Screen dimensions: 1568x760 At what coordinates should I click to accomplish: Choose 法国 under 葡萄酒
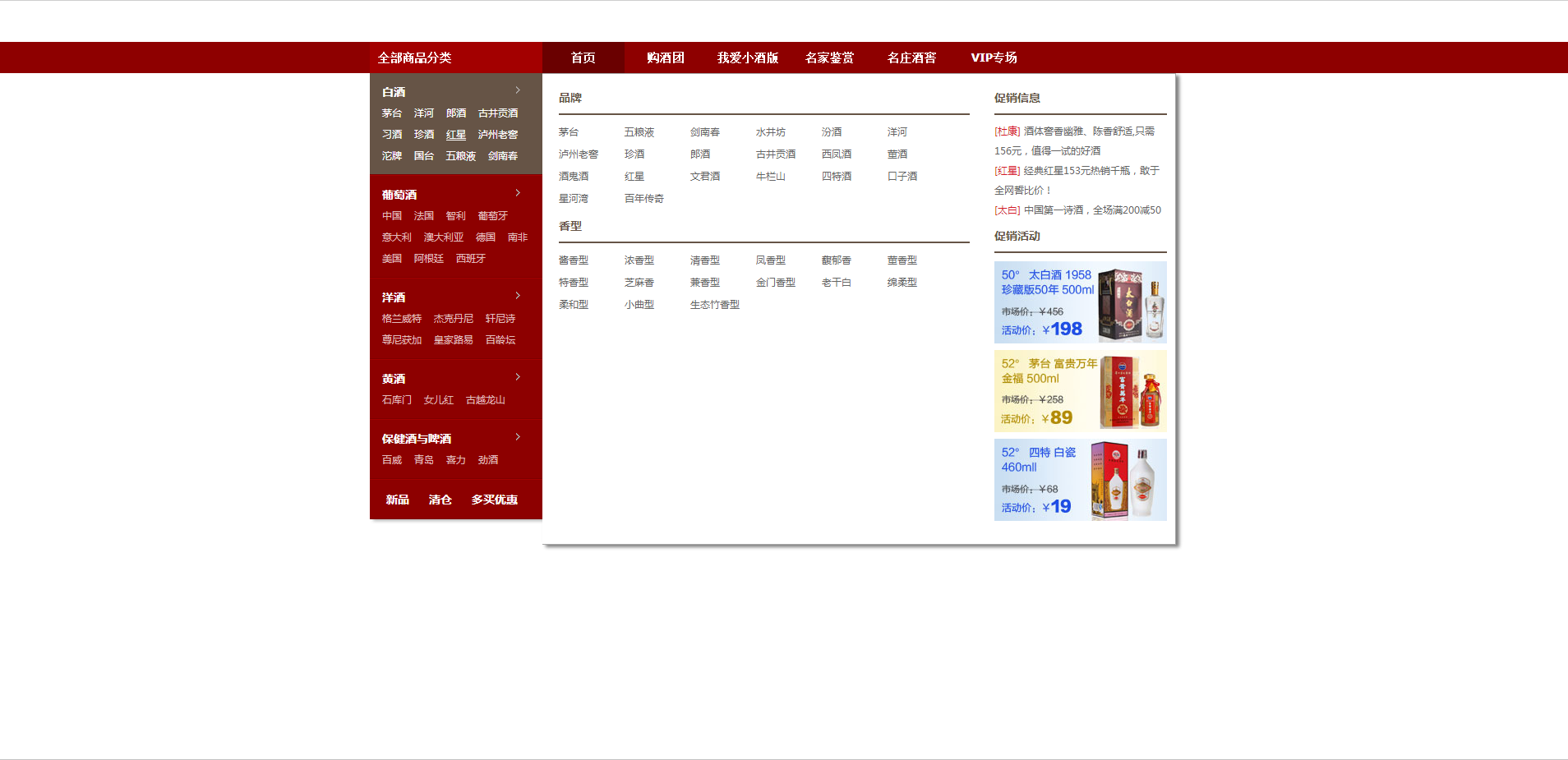(424, 216)
